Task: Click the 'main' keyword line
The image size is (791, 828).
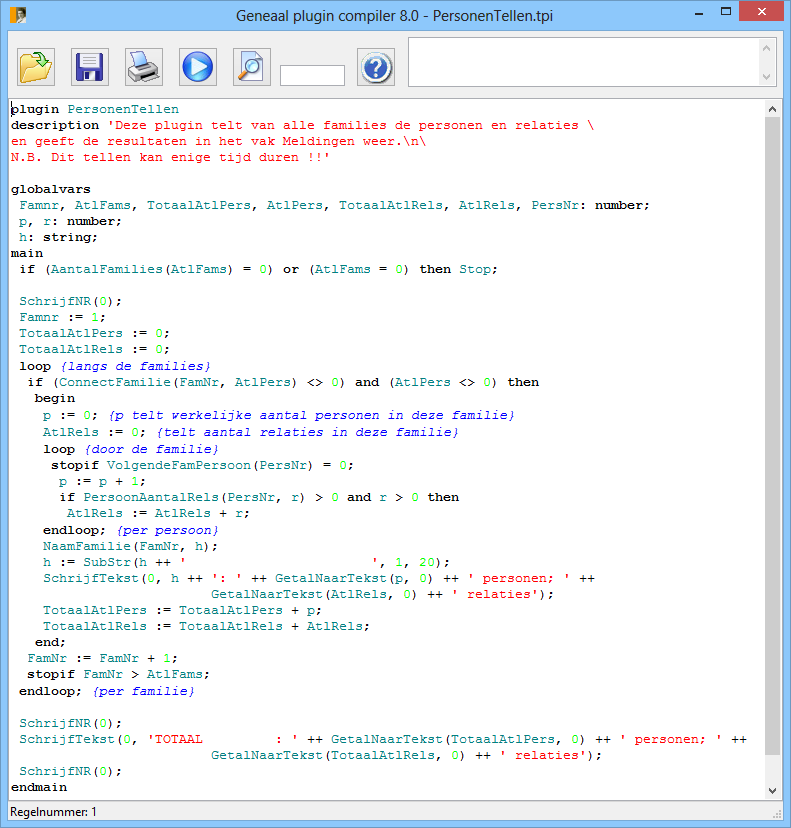Action: tap(27, 253)
